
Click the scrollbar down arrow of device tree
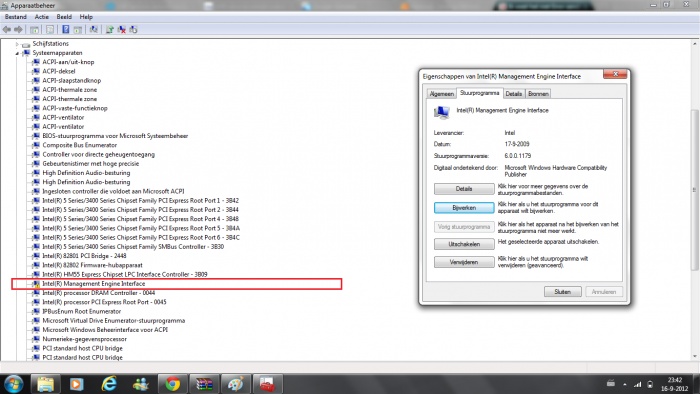(x=695, y=356)
